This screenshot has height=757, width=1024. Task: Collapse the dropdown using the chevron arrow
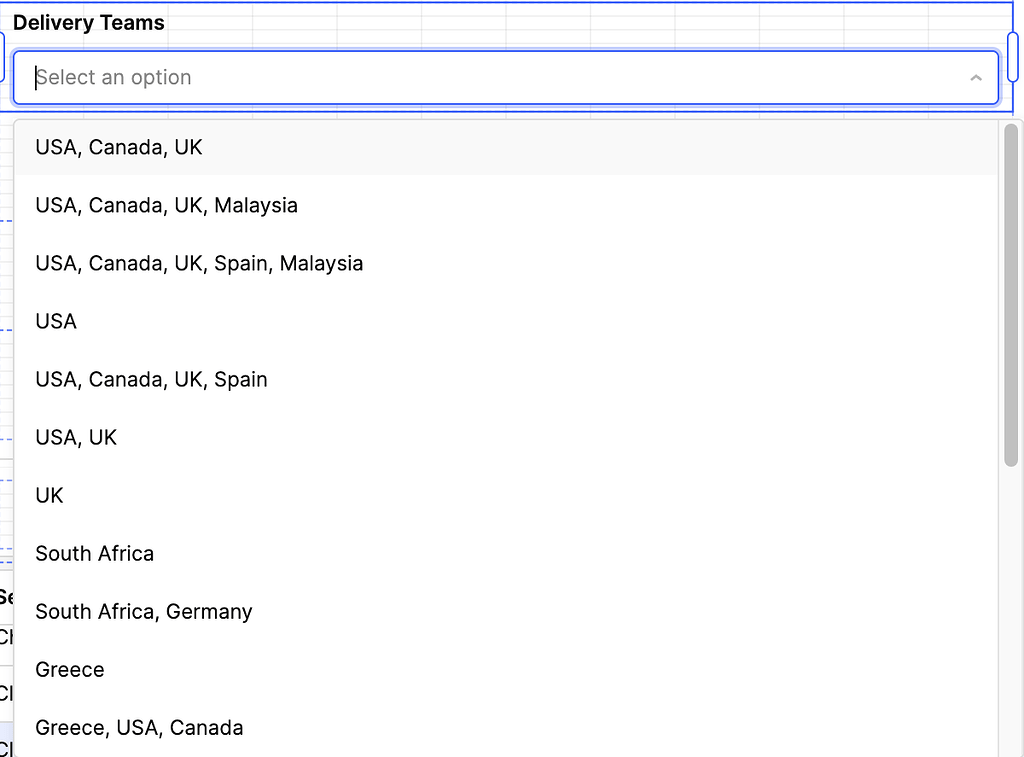pyautogui.click(x=976, y=78)
